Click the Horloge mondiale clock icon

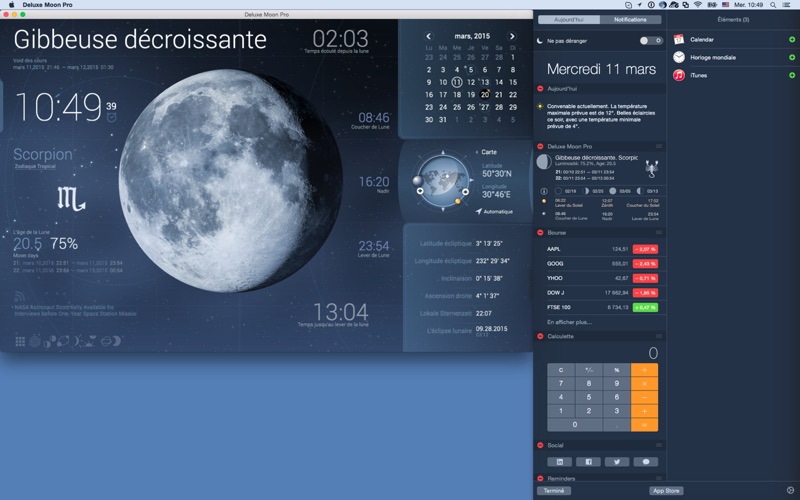(x=679, y=57)
